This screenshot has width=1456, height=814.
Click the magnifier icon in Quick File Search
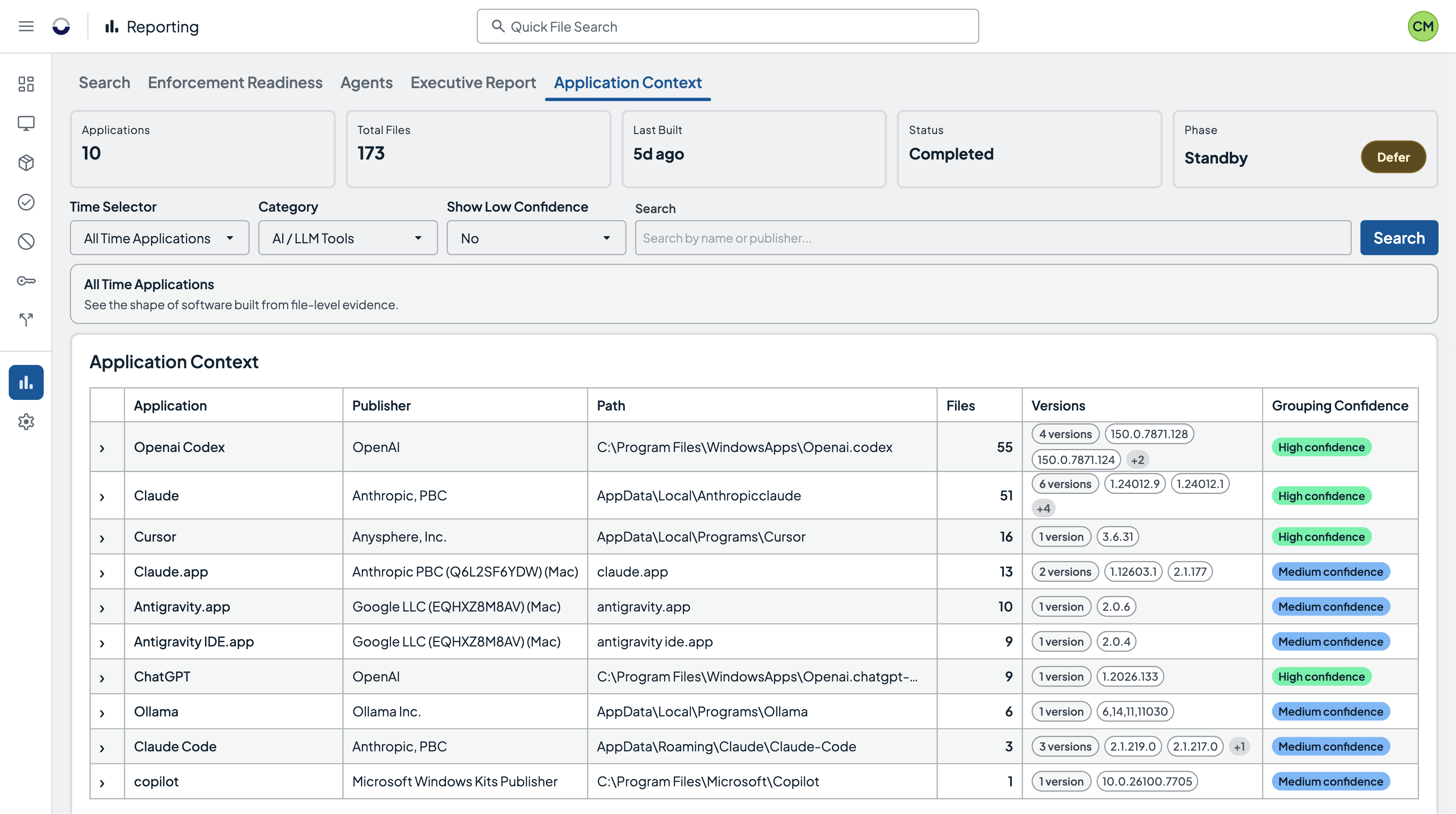(497, 26)
